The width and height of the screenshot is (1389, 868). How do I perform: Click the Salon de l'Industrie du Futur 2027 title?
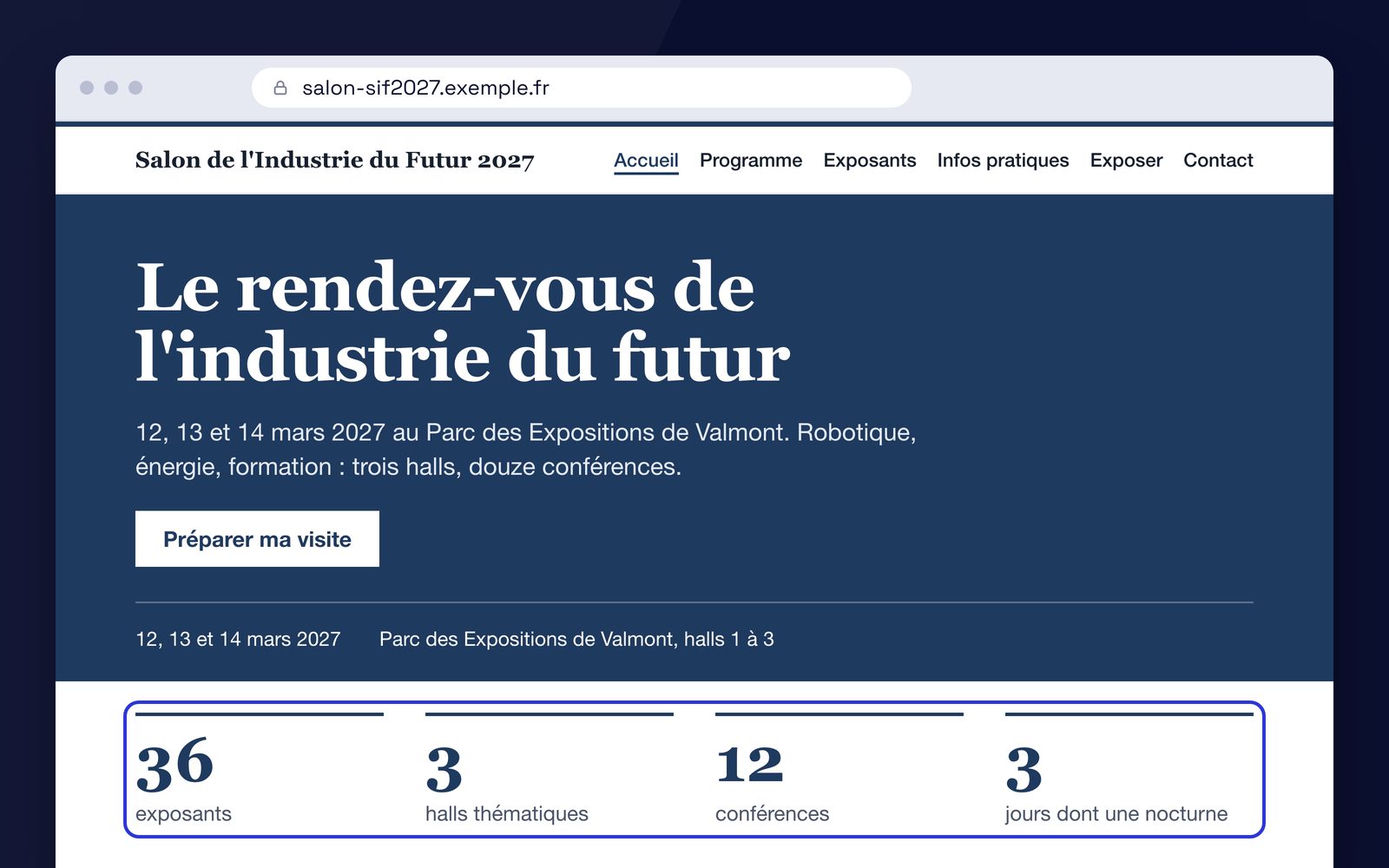(x=335, y=161)
